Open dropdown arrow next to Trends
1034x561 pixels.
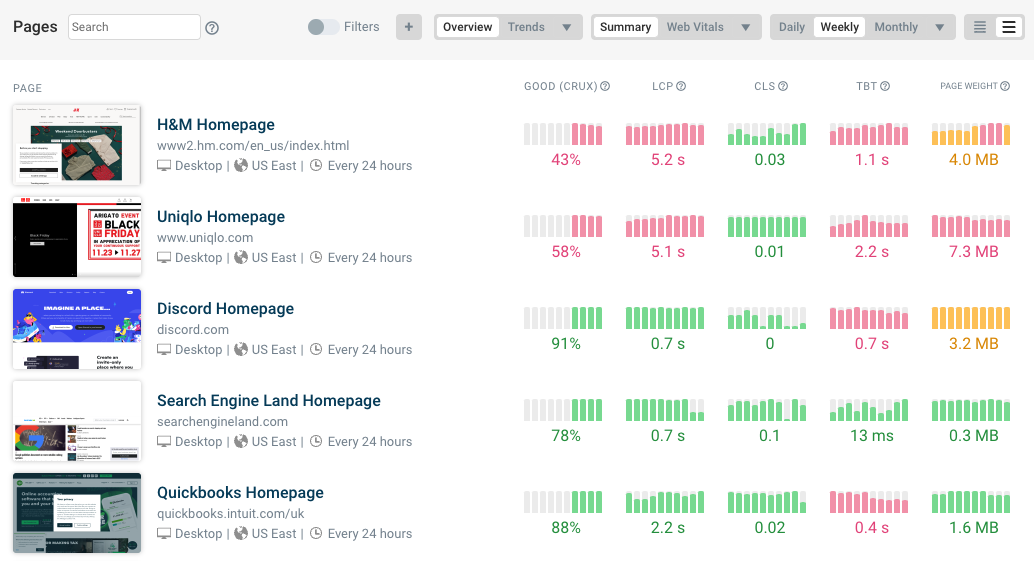[x=566, y=28]
